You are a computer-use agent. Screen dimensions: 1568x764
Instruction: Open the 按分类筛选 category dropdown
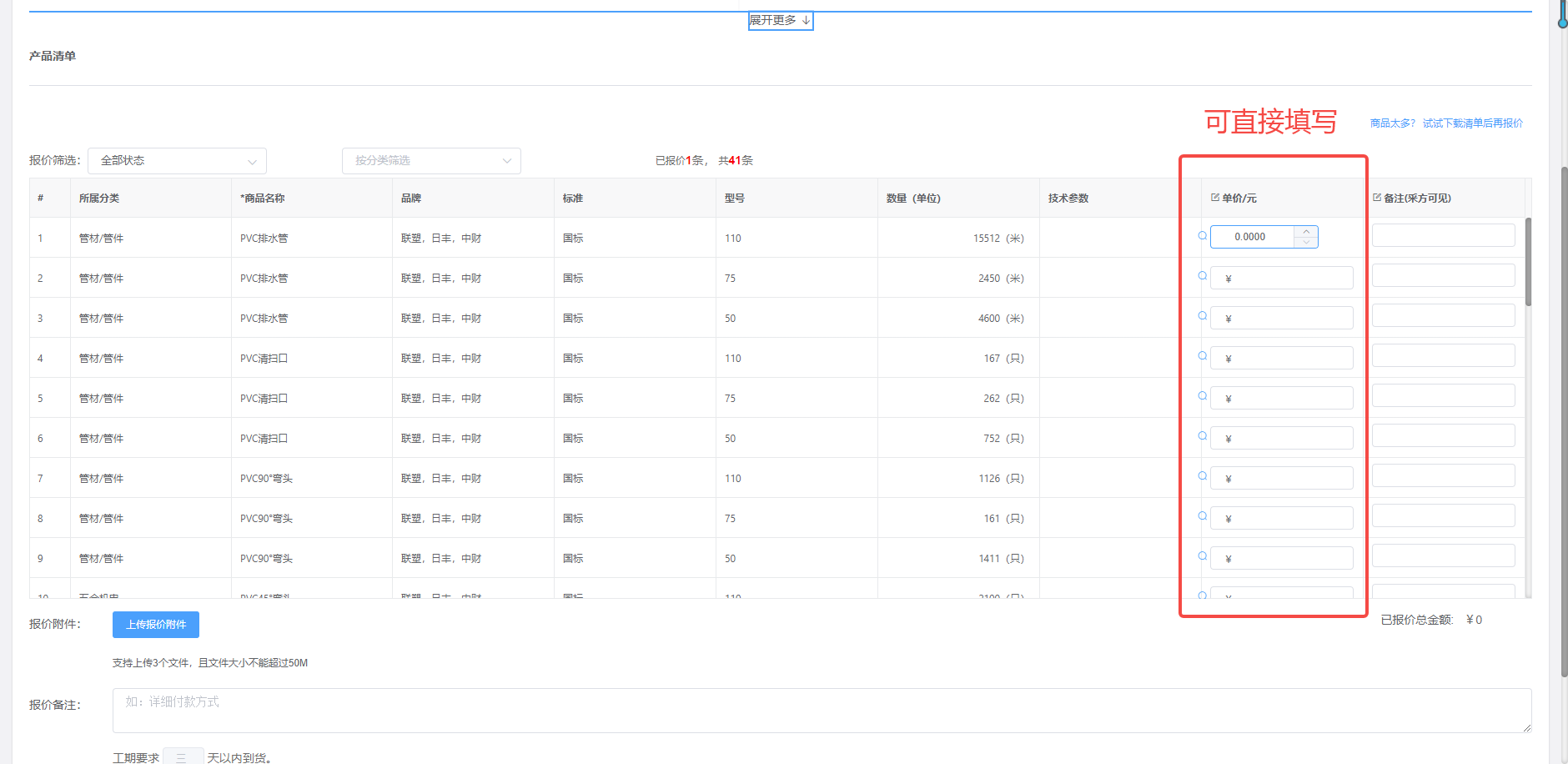431,161
